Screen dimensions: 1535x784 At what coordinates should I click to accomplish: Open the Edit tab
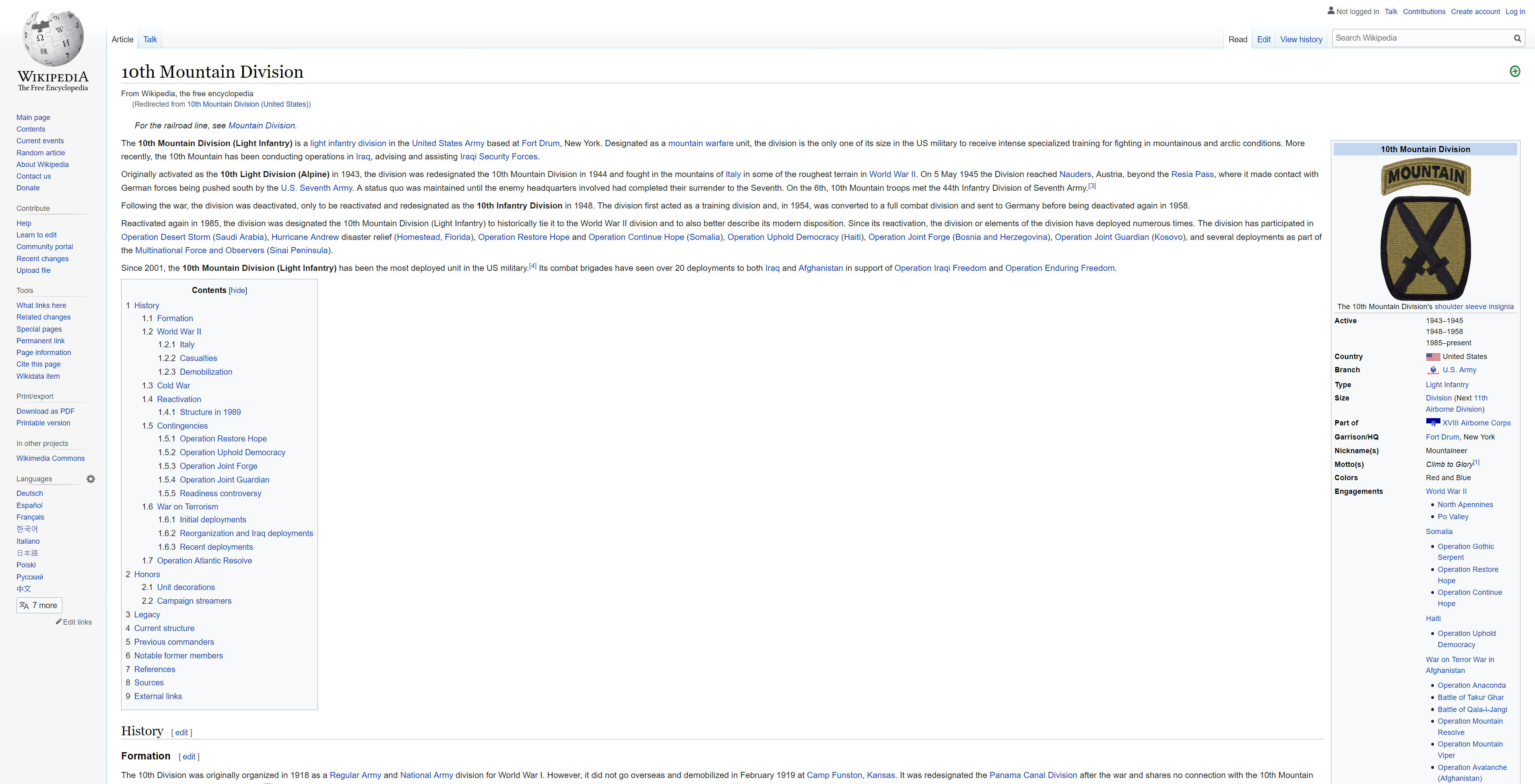(x=1264, y=39)
